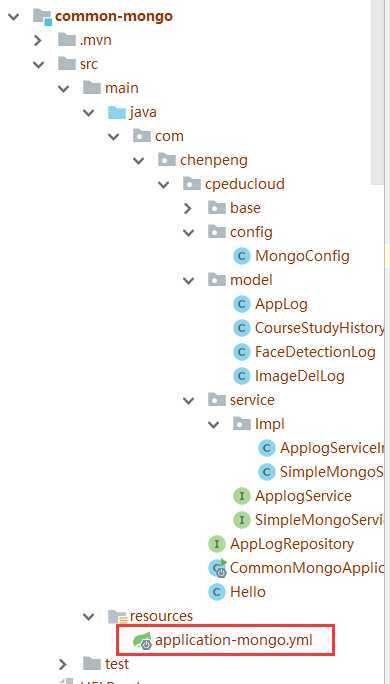Click the vertical scrollbar of project tree
This screenshot has height=684, width=390.
377,92
